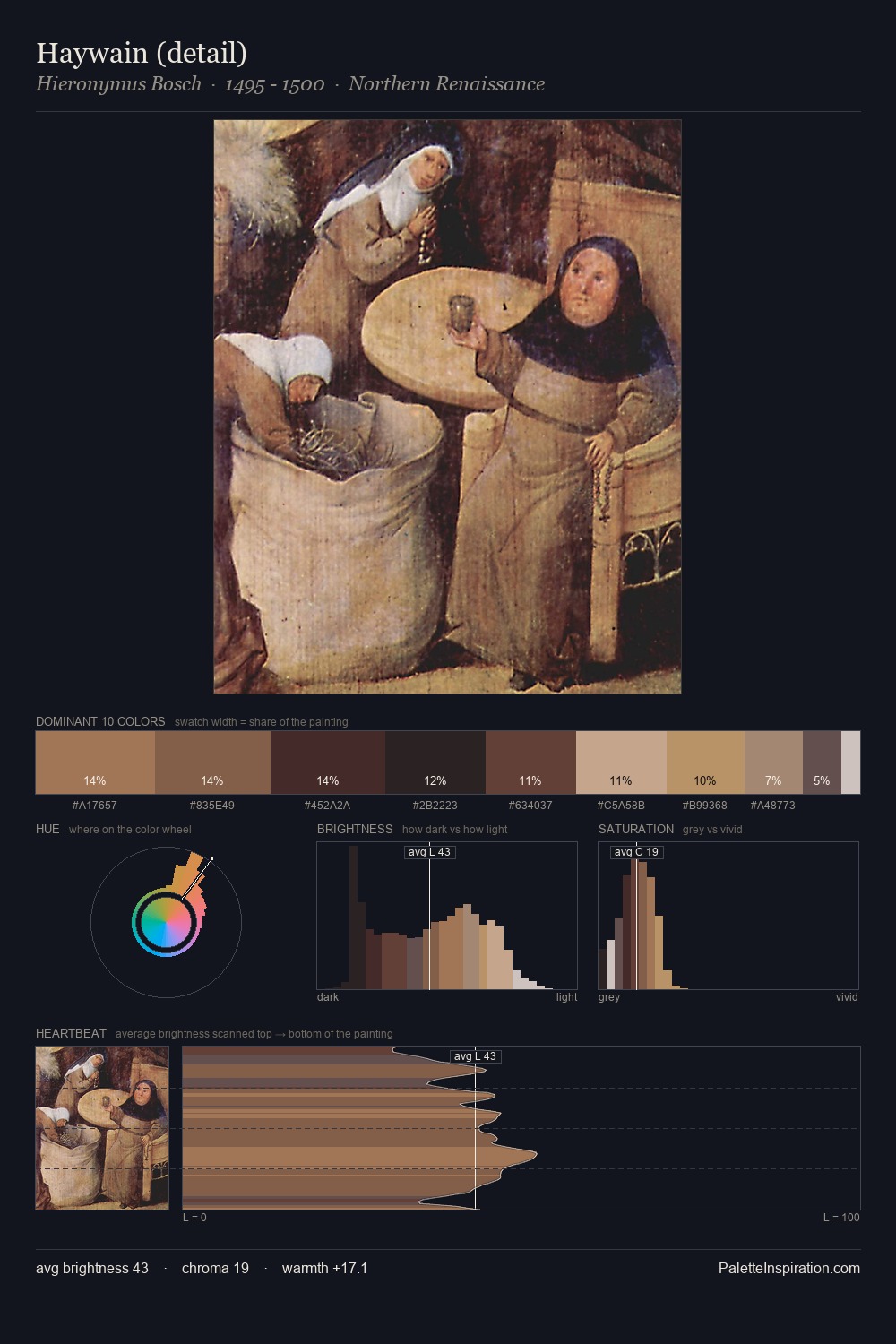Image resolution: width=896 pixels, height=1344 pixels.
Task: Click the PaletteInspiration.com link
Action: (x=789, y=1268)
